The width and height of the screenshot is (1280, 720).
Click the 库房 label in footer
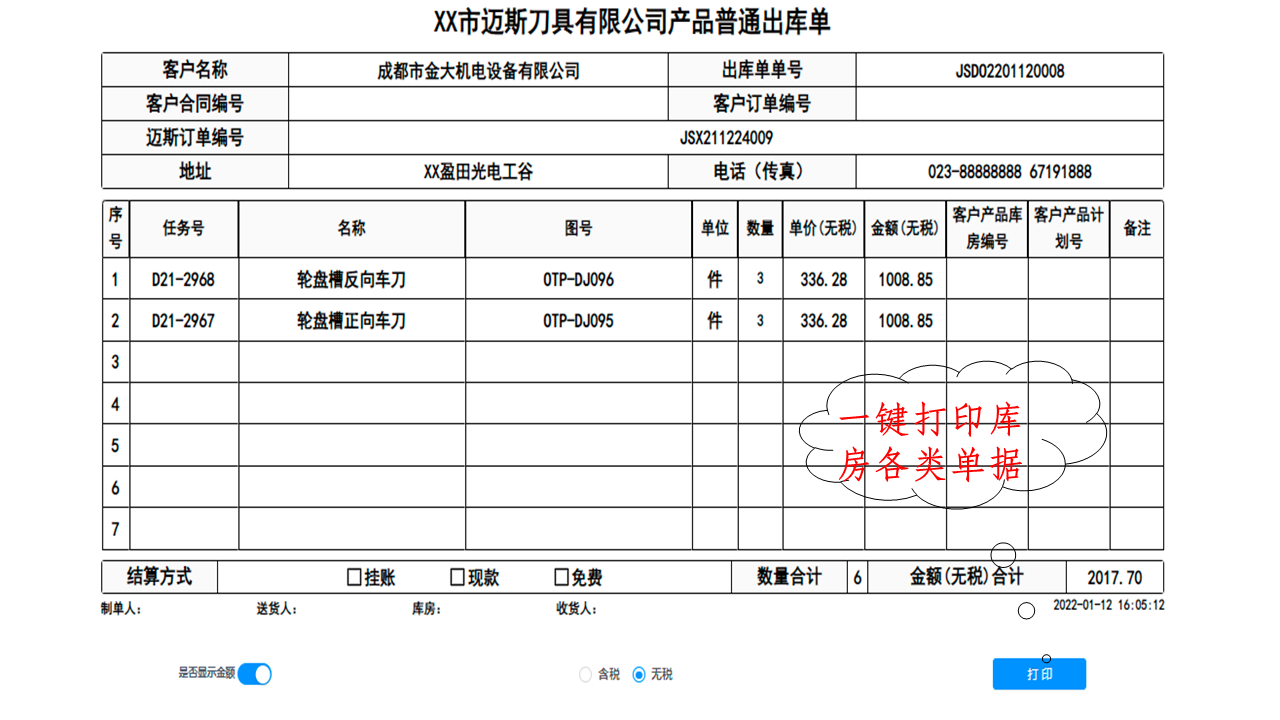point(426,609)
